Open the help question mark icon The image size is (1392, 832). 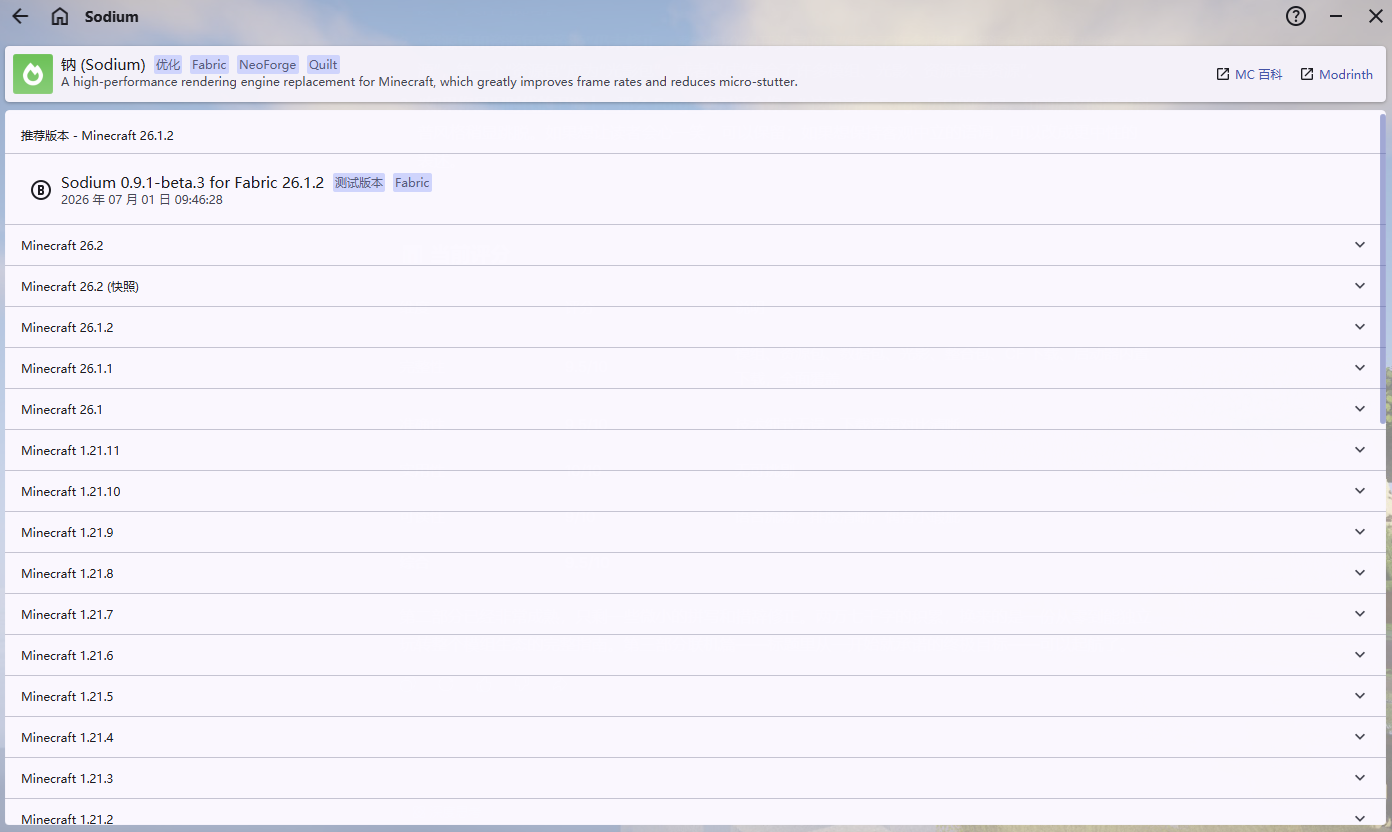[1296, 16]
